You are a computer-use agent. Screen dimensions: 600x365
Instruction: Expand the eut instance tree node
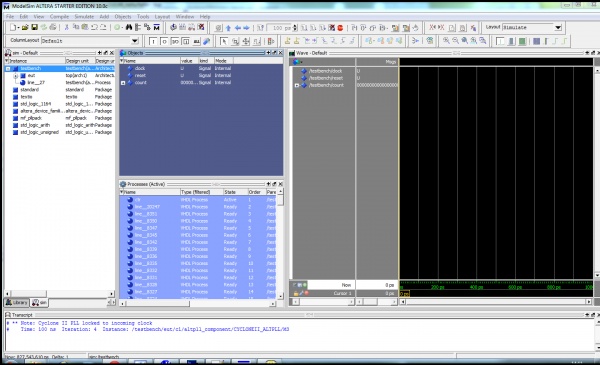16,76
